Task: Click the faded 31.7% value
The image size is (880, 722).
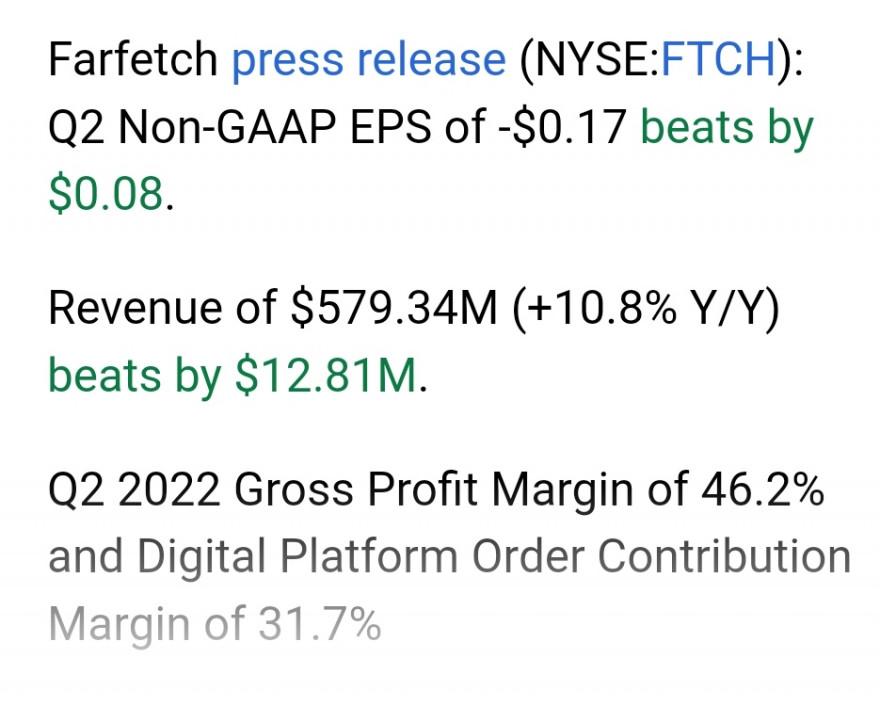Action: tap(320, 623)
